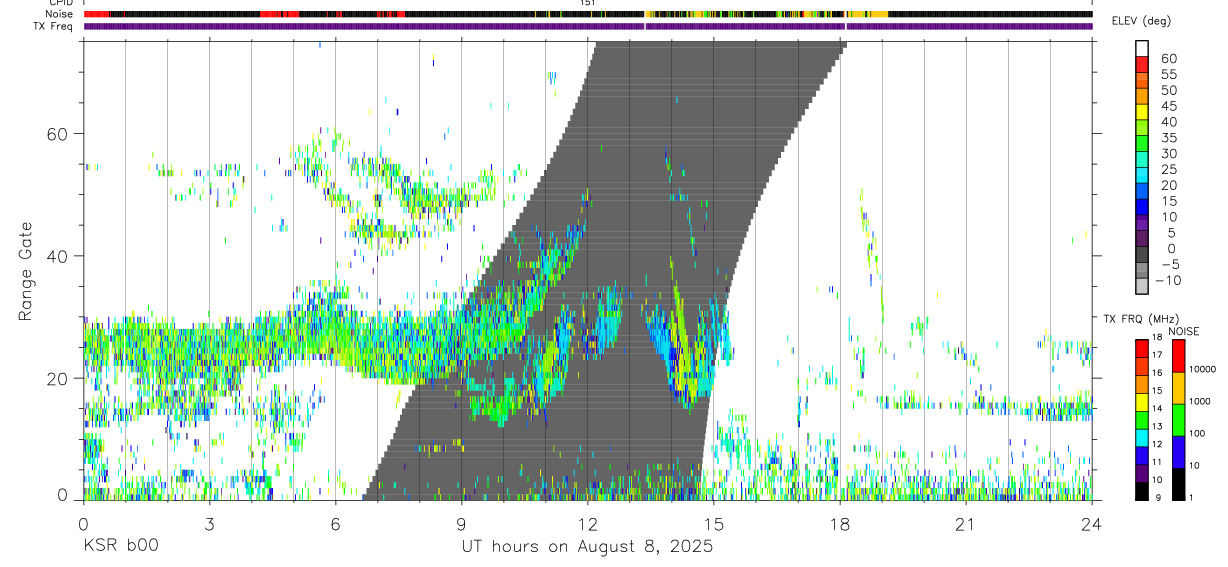Click the 9 tick label on UT hours axis
Image resolution: width=1228 pixels, height=567 pixels.
(461, 524)
